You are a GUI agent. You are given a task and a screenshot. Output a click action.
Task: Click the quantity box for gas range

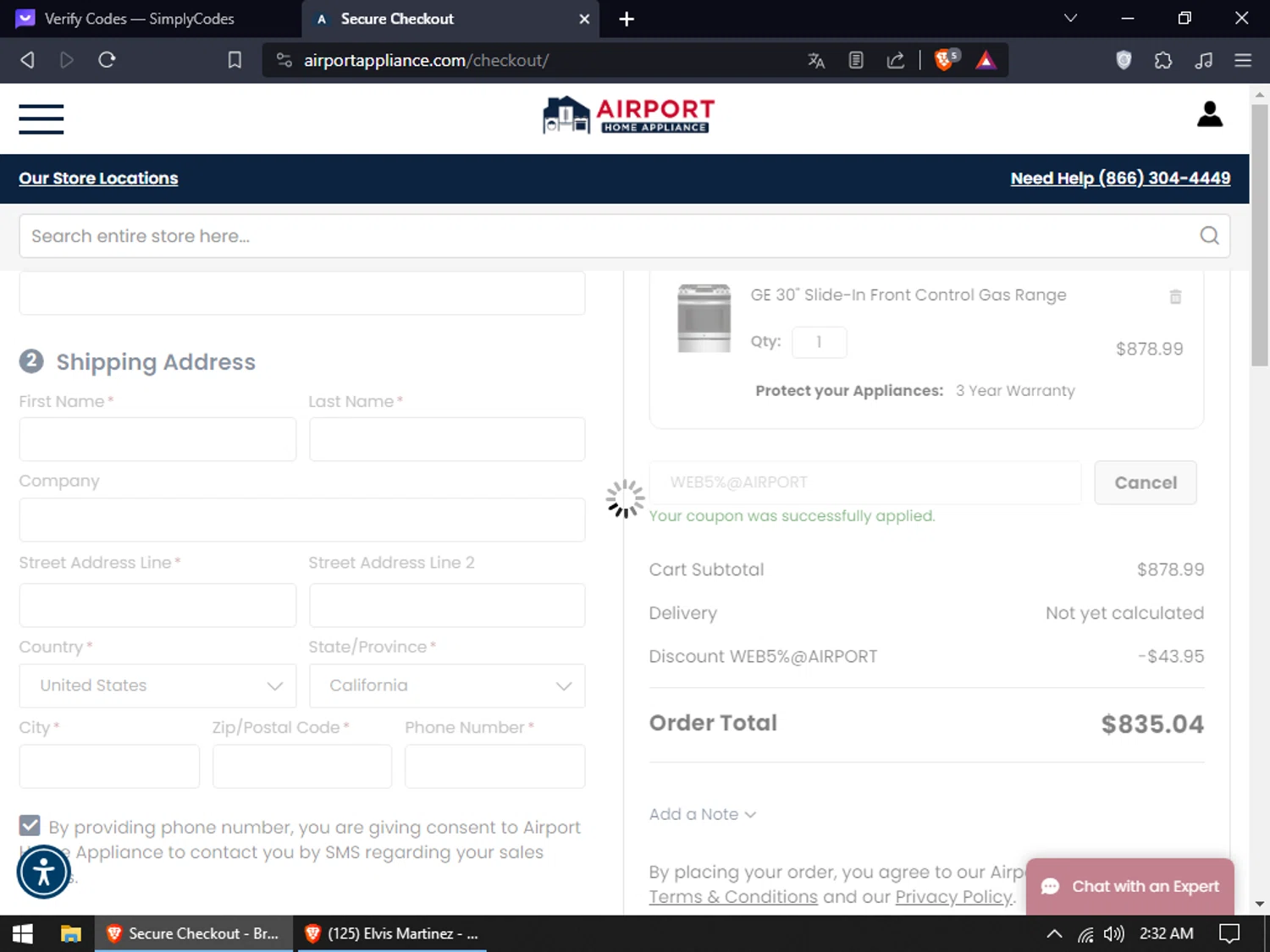point(819,342)
